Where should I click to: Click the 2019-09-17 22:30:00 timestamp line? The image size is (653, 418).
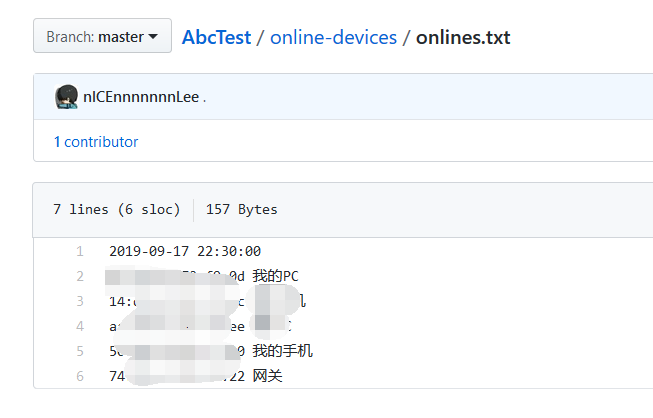tap(185, 252)
